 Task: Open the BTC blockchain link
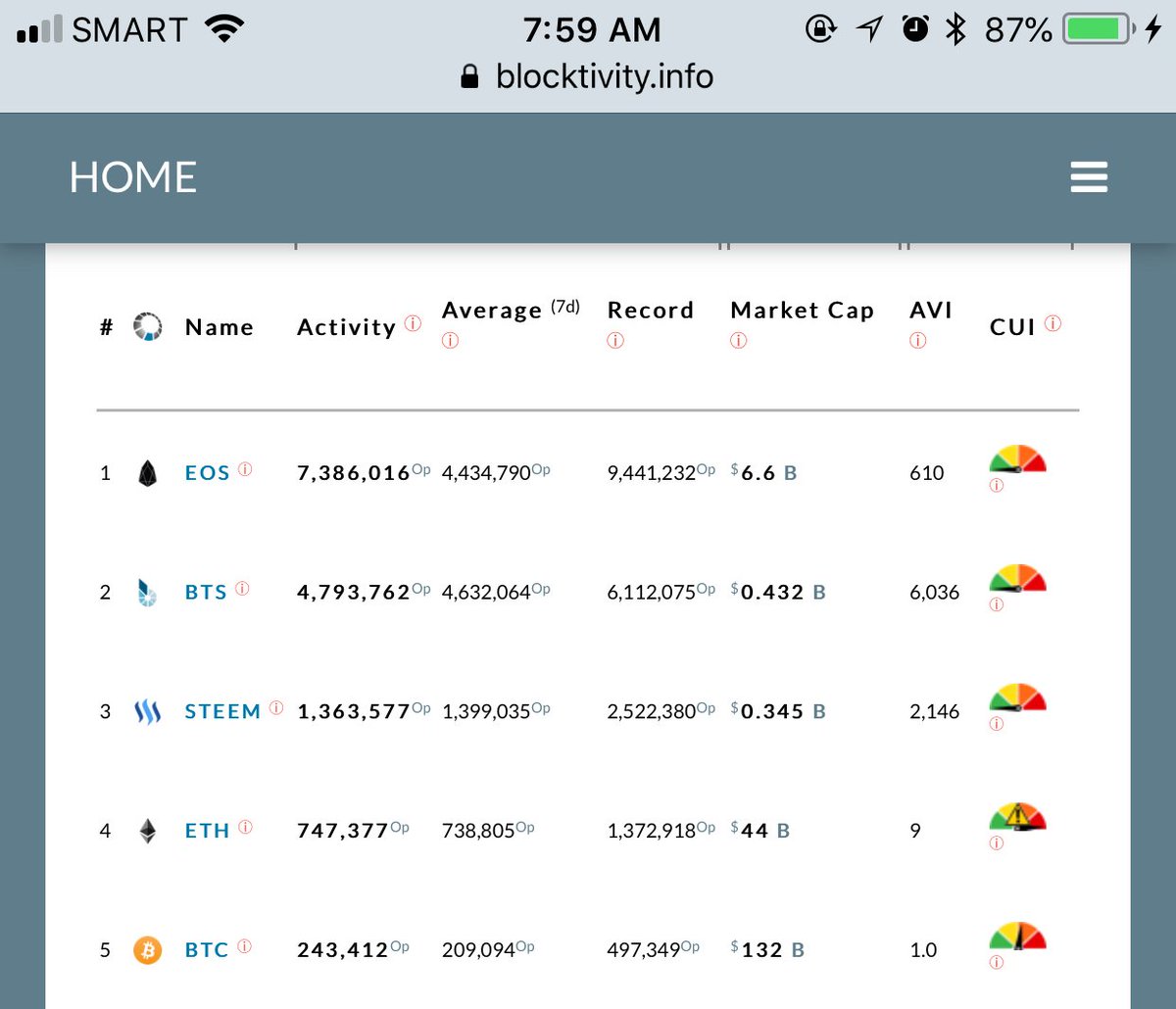207,950
